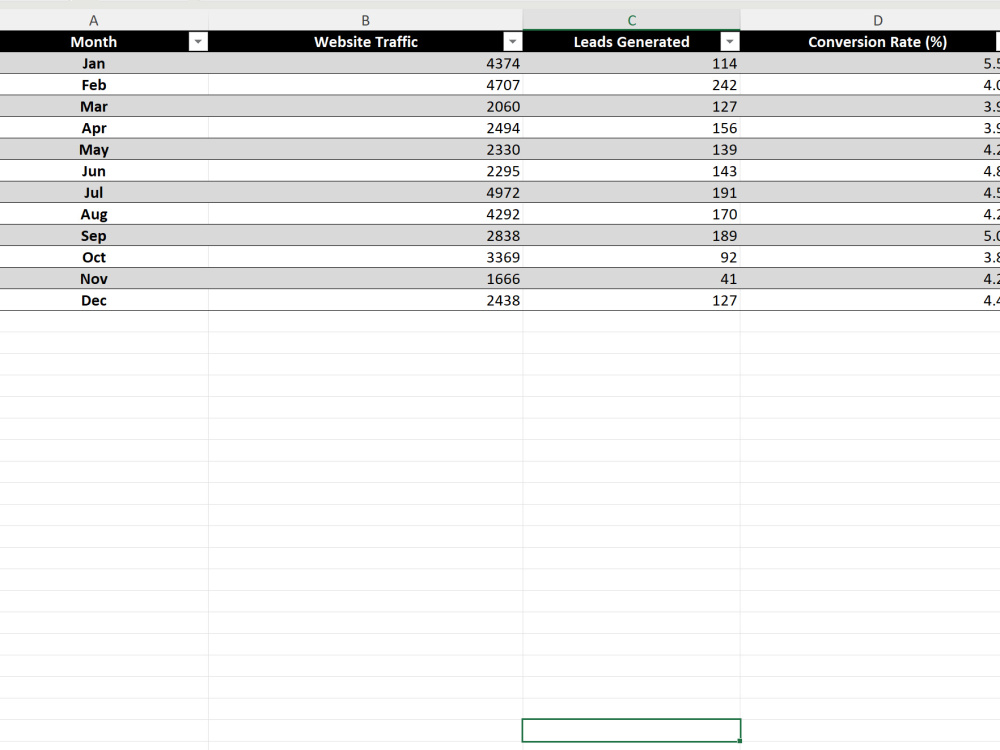Click leads value 191 for Jul
Image resolution: width=1000 pixels, height=750 pixels.
[631, 193]
